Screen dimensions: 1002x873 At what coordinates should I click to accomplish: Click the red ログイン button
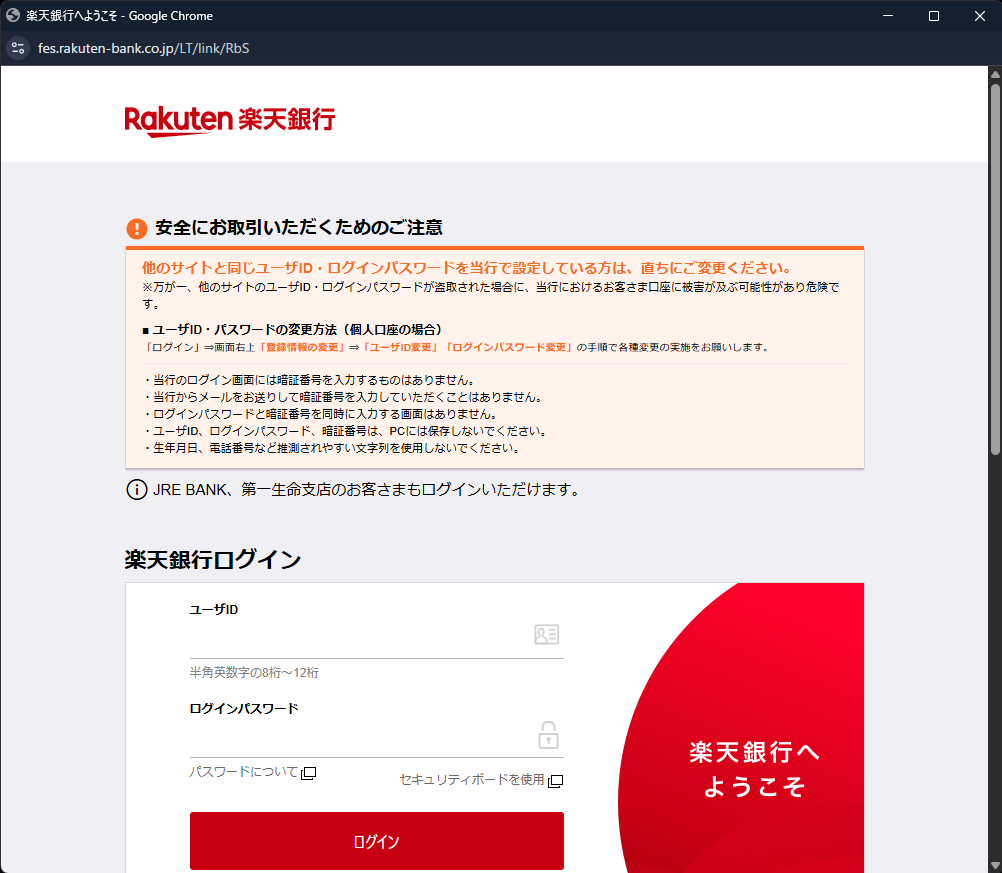coord(376,841)
